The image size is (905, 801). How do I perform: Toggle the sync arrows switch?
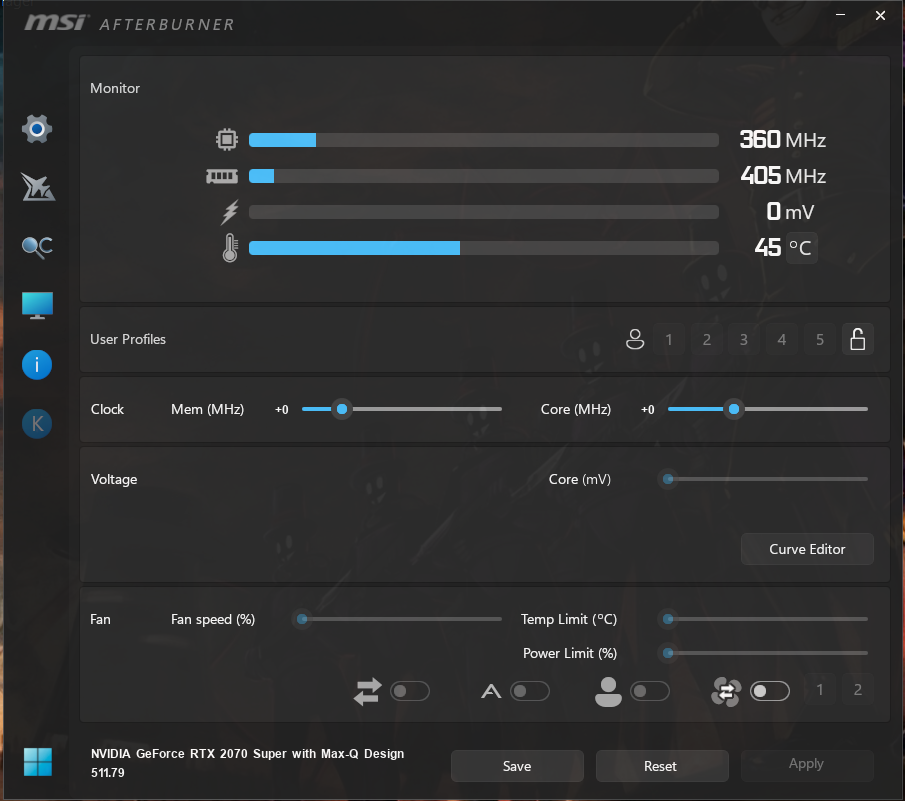click(x=410, y=691)
